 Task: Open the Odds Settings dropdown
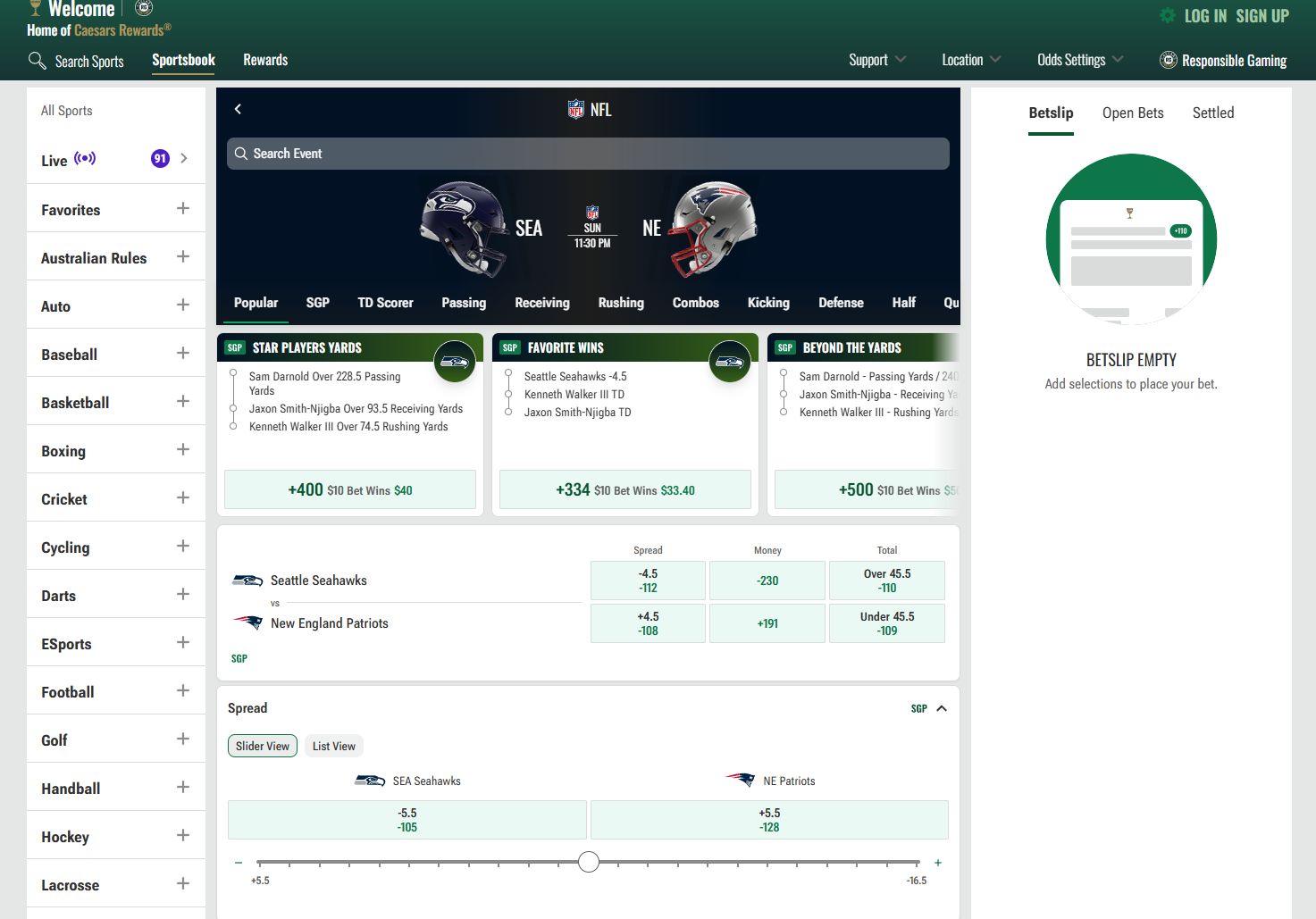click(1080, 60)
